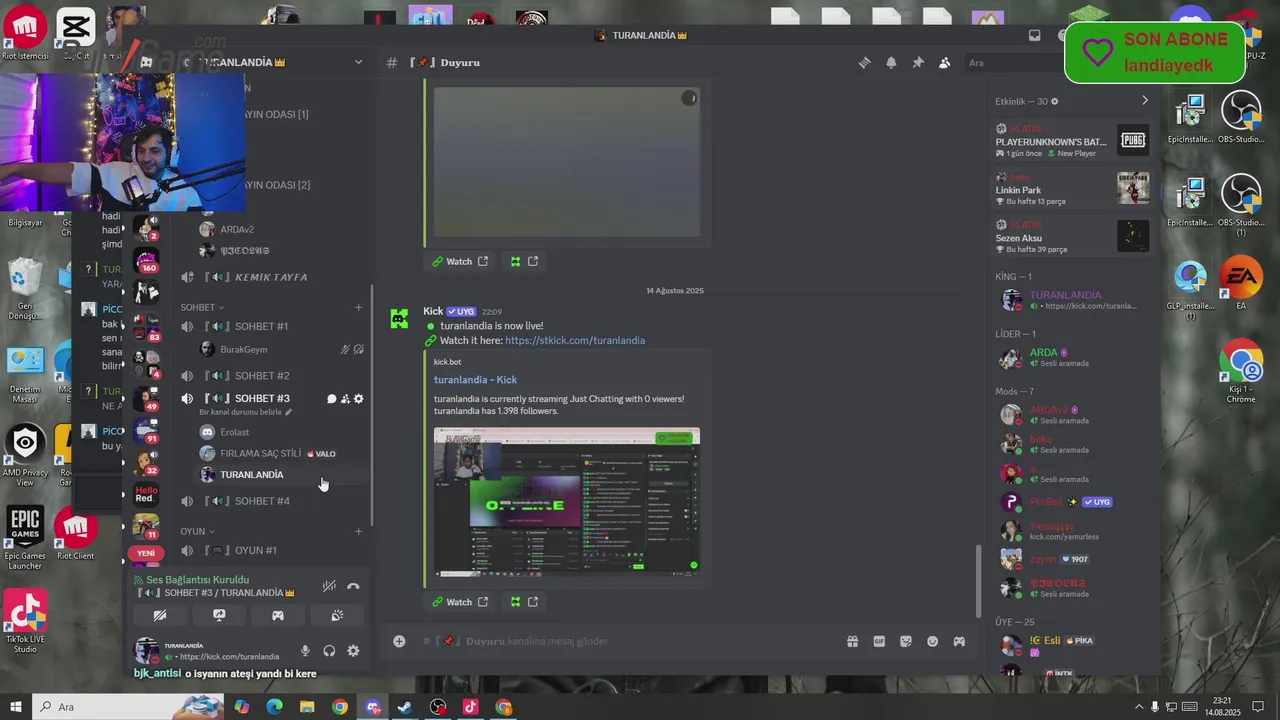The image size is (1280, 720).
Task: Mute microphone in user panel
Action: tap(305, 651)
